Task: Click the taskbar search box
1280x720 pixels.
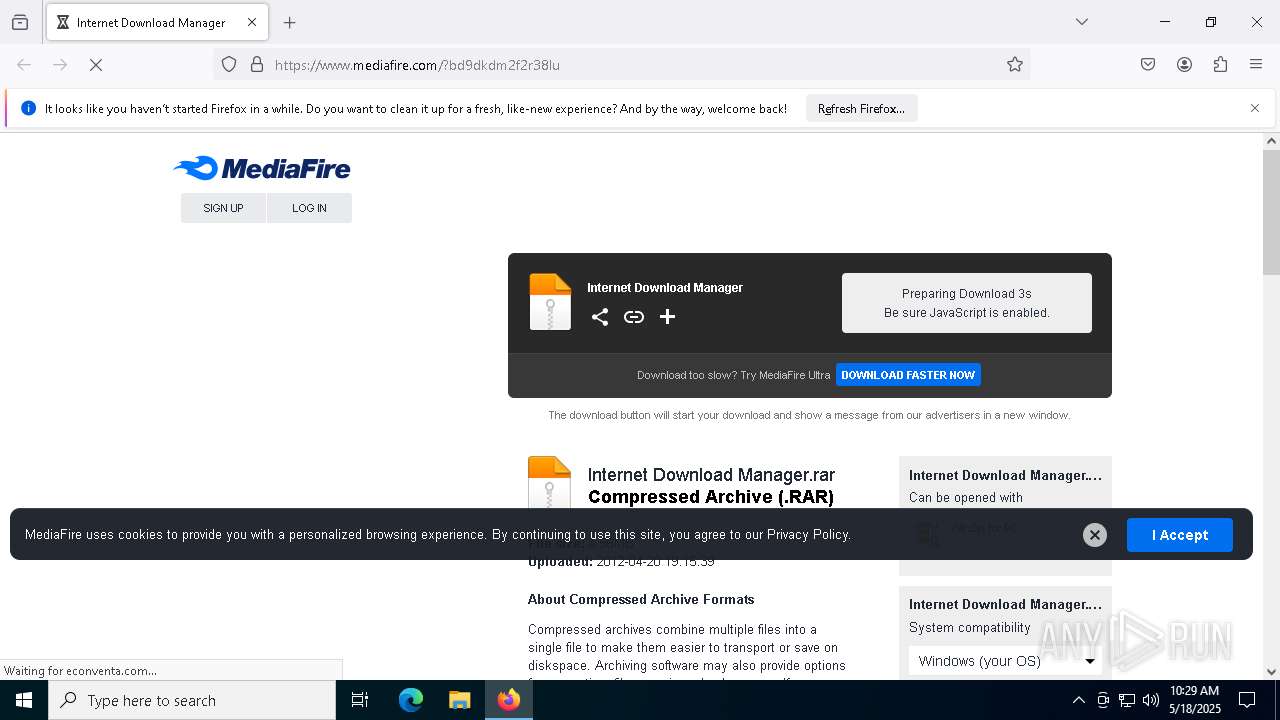Action: click(x=192, y=700)
